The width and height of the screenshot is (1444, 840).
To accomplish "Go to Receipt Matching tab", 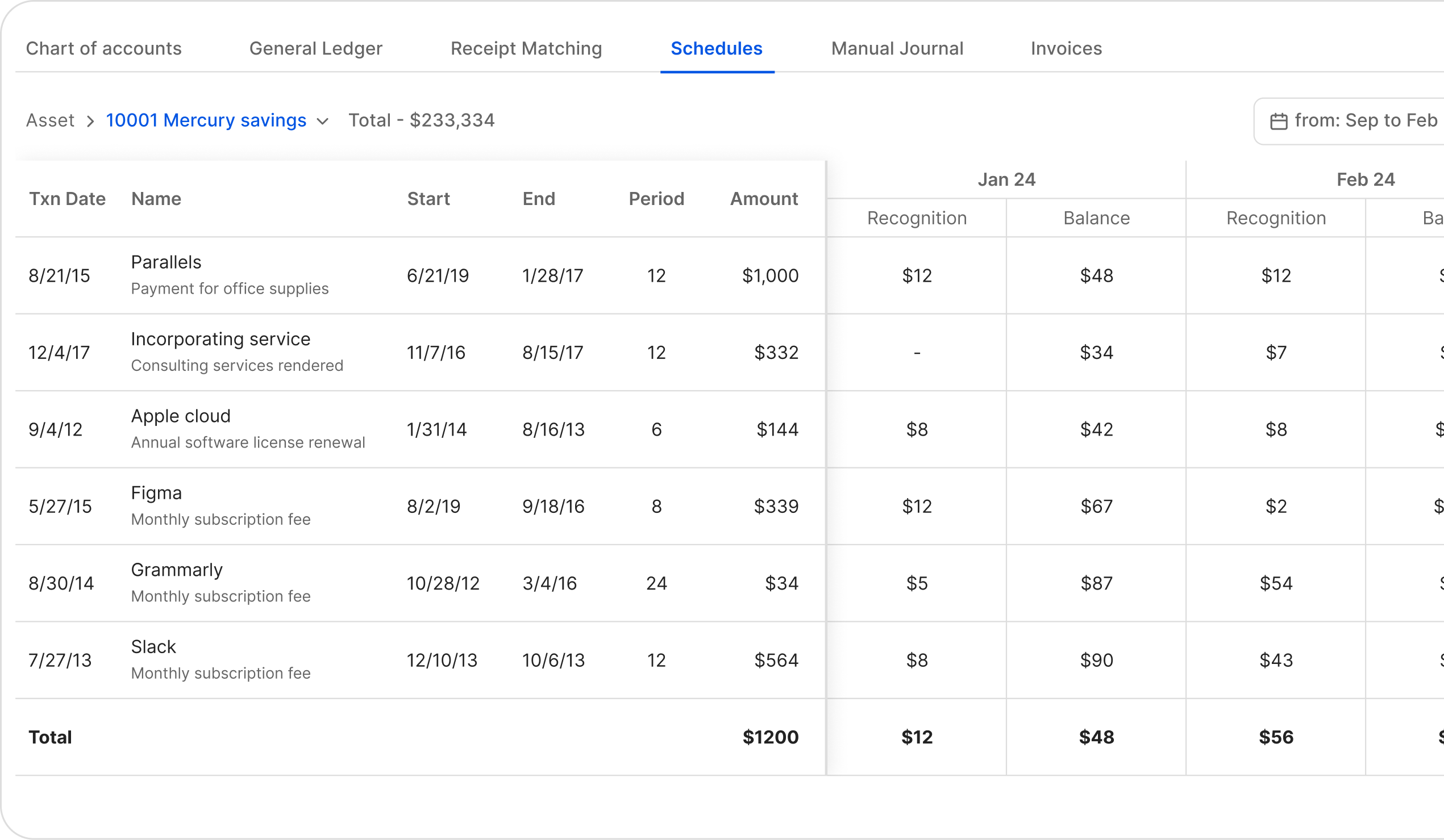I will [526, 49].
